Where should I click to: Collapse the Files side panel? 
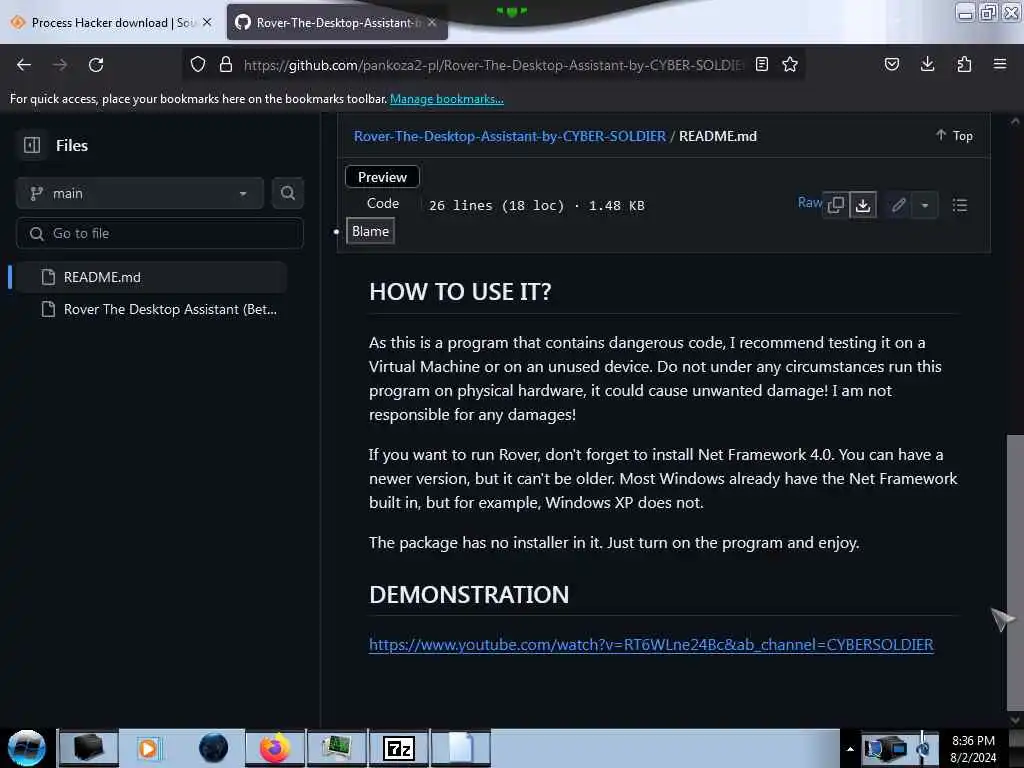click(32, 145)
